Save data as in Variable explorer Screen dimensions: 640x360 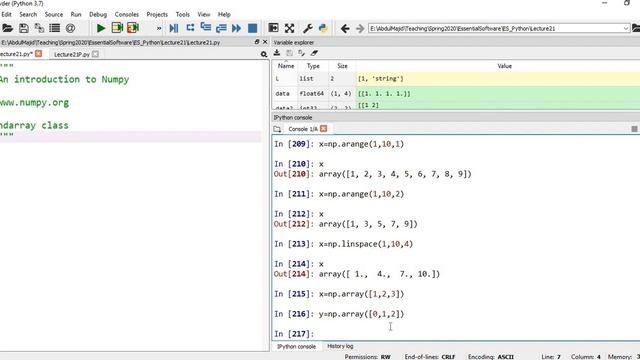point(302,53)
